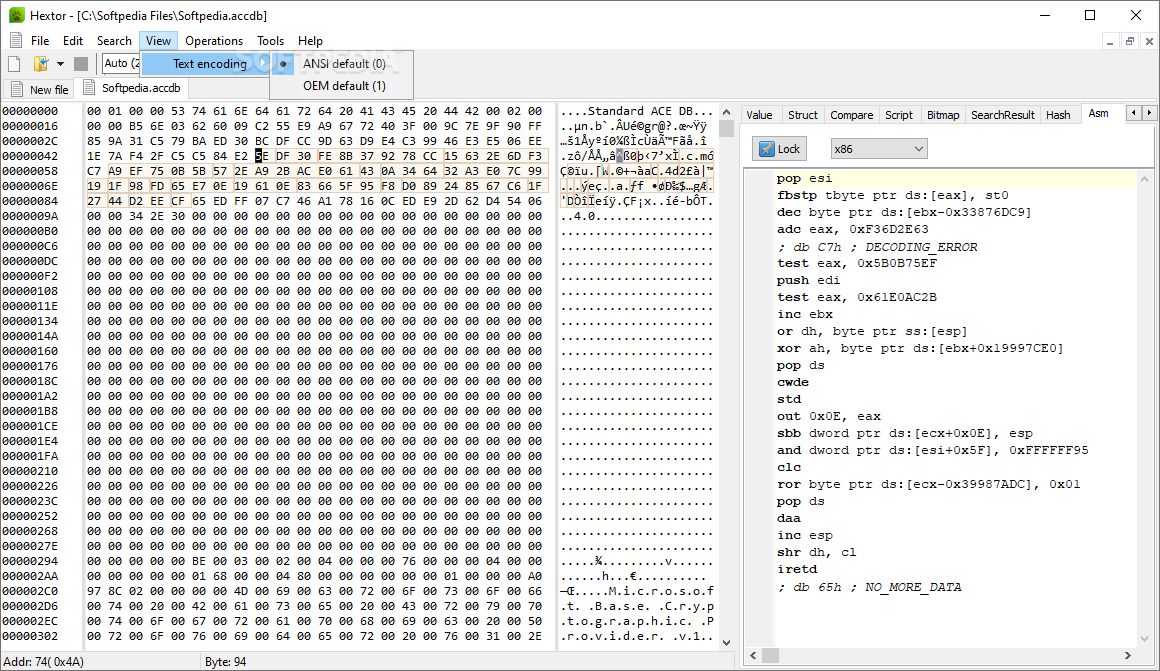Click the Asm panel scroll right arrow
1160x671 pixels.
[1128, 655]
